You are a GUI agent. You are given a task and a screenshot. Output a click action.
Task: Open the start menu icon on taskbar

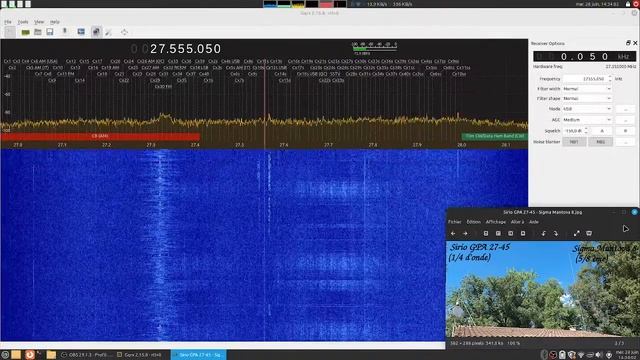click(x=5, y=354)
